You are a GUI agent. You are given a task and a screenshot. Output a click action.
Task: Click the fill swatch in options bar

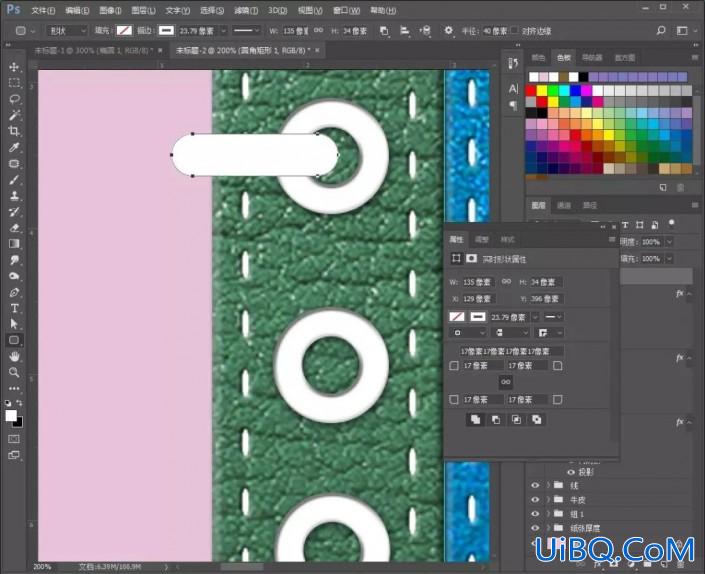click(124, 31)
